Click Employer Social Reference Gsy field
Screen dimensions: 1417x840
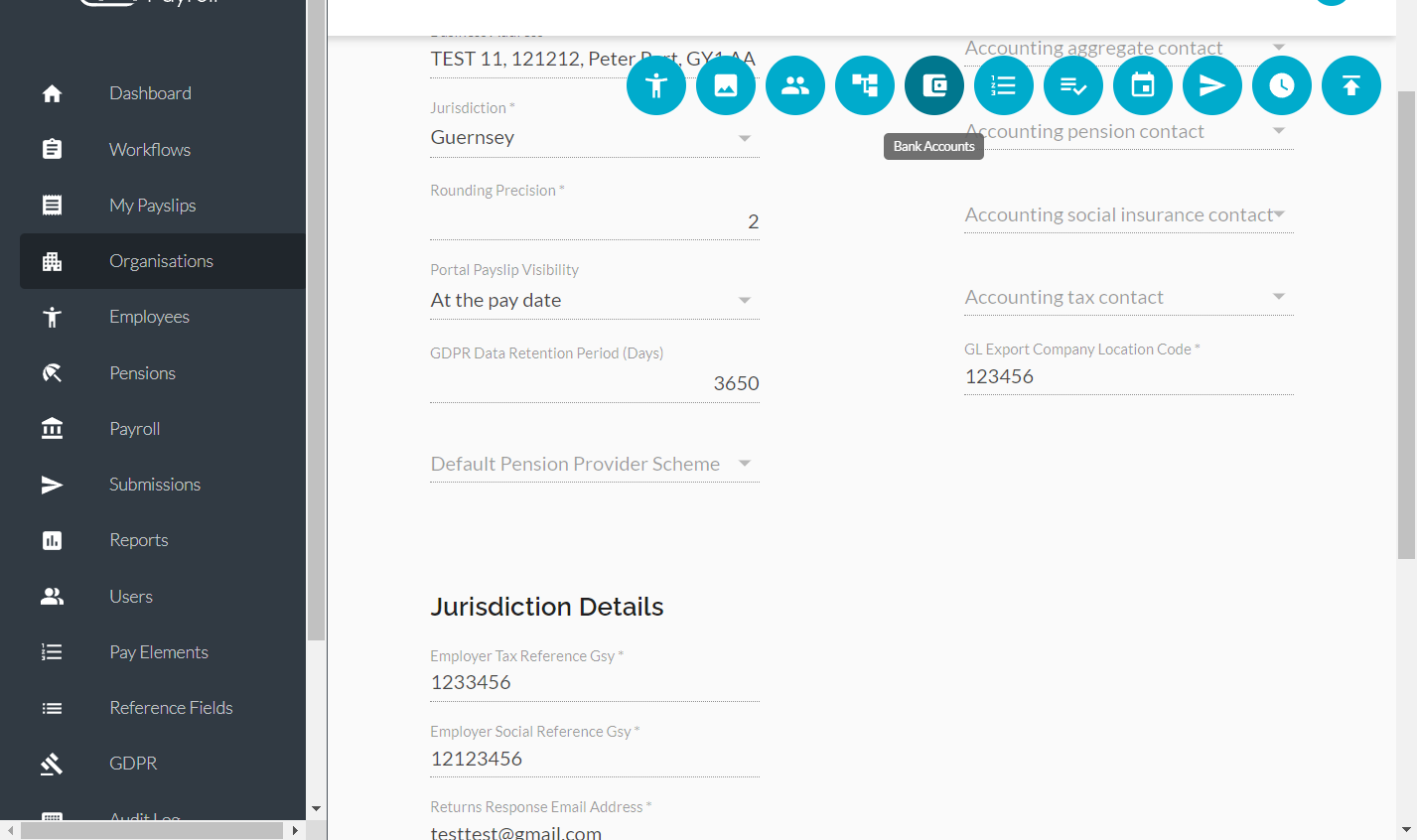tap(595, 759)
